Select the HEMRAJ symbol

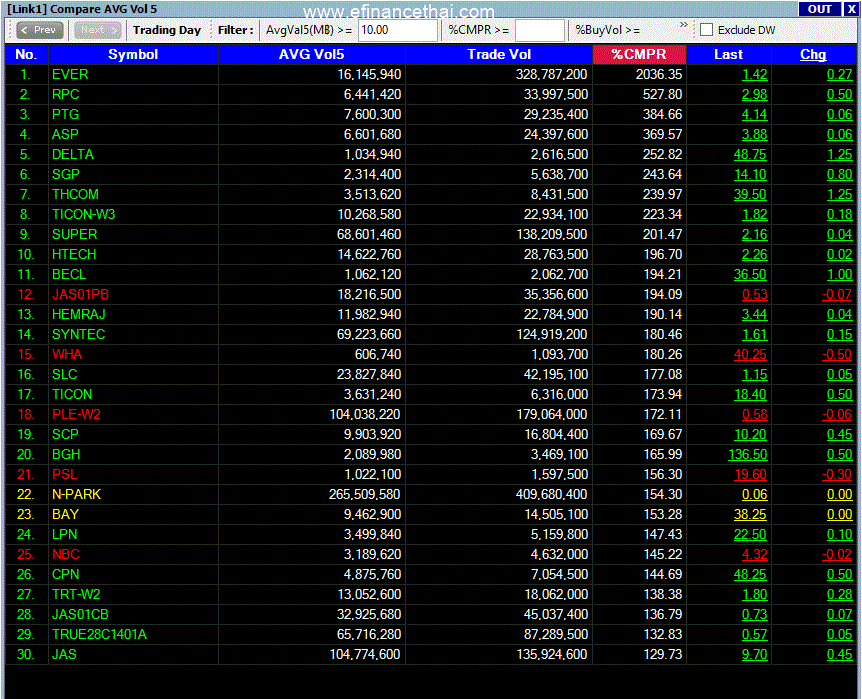[x=79, y=315]
